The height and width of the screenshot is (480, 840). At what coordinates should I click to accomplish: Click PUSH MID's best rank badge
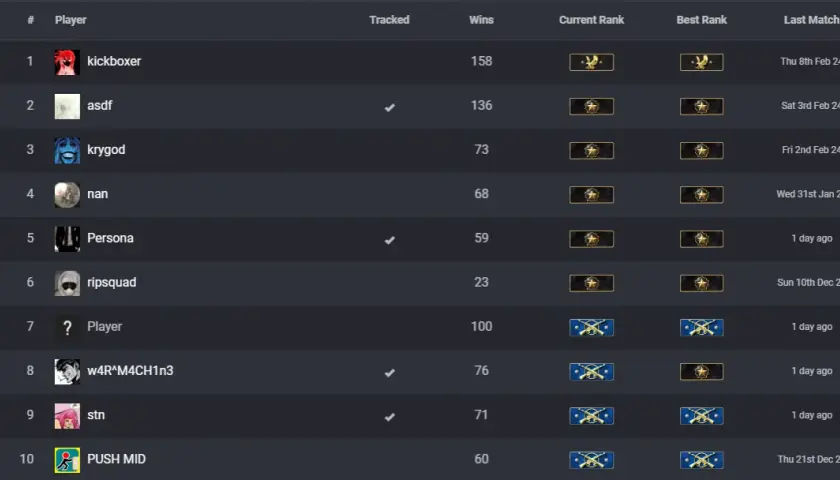[702, 460]
